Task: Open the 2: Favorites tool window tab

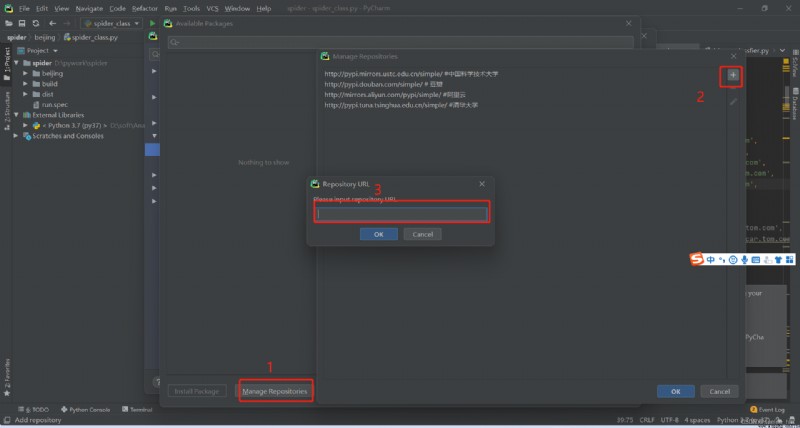Action: pyautogui.click(x=7, y=377)
